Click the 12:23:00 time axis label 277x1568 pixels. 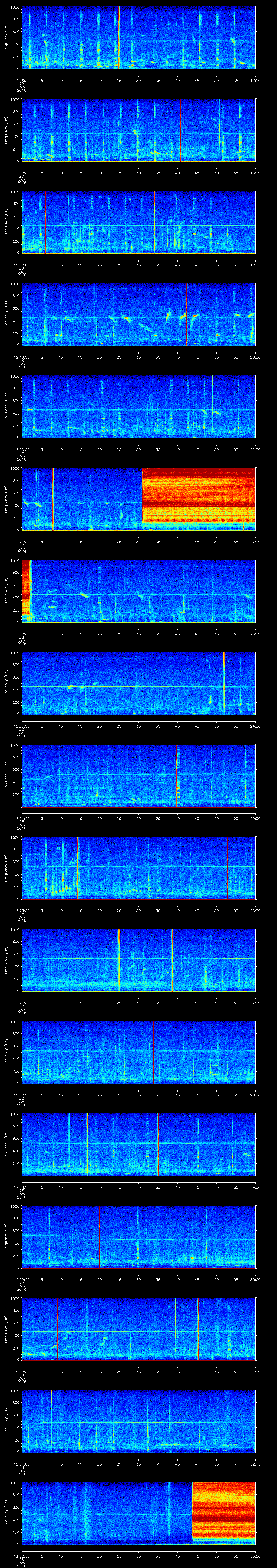[x=21, y=726]
